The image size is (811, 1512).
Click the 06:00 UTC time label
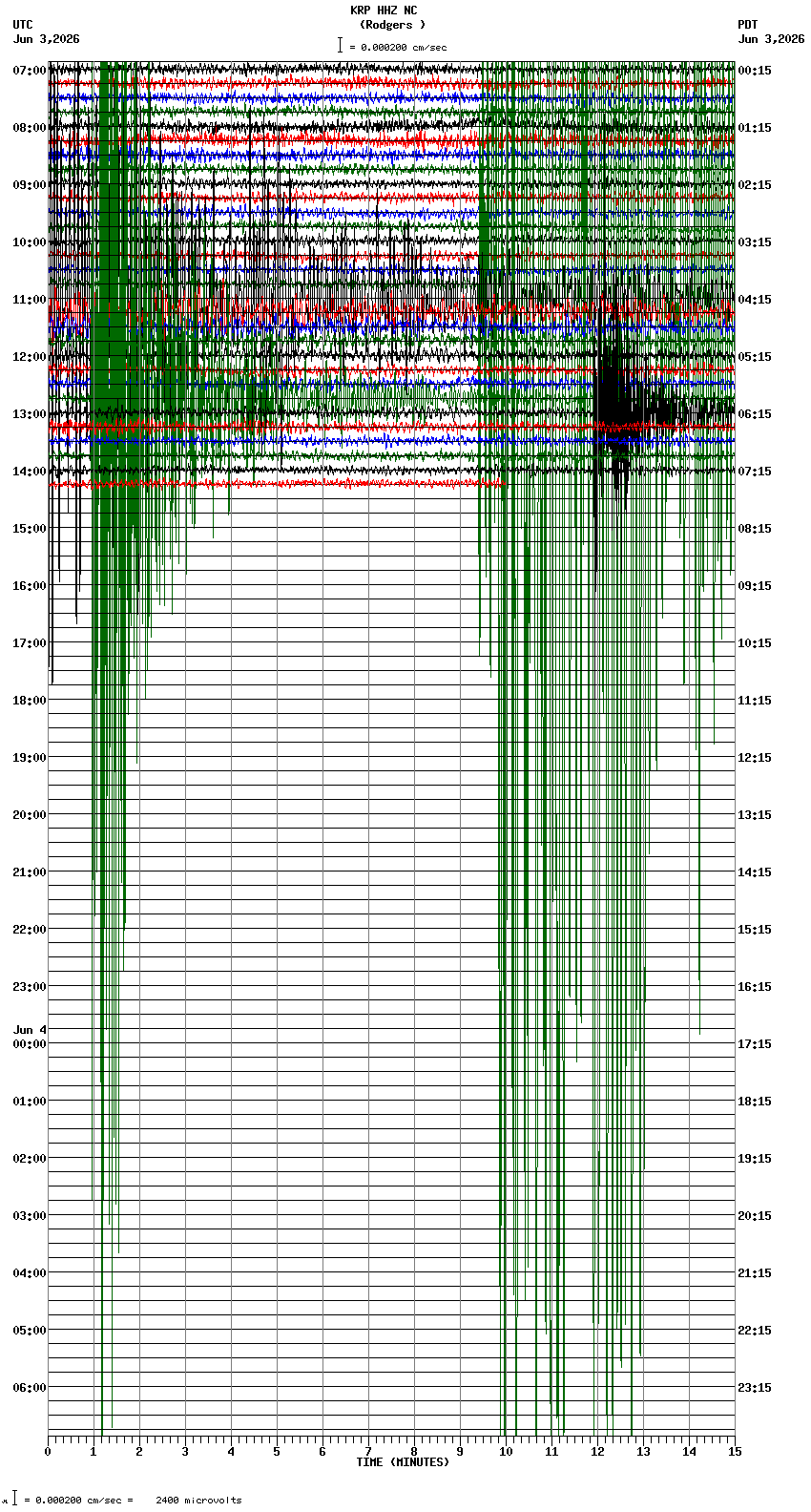click(30, 1388)
